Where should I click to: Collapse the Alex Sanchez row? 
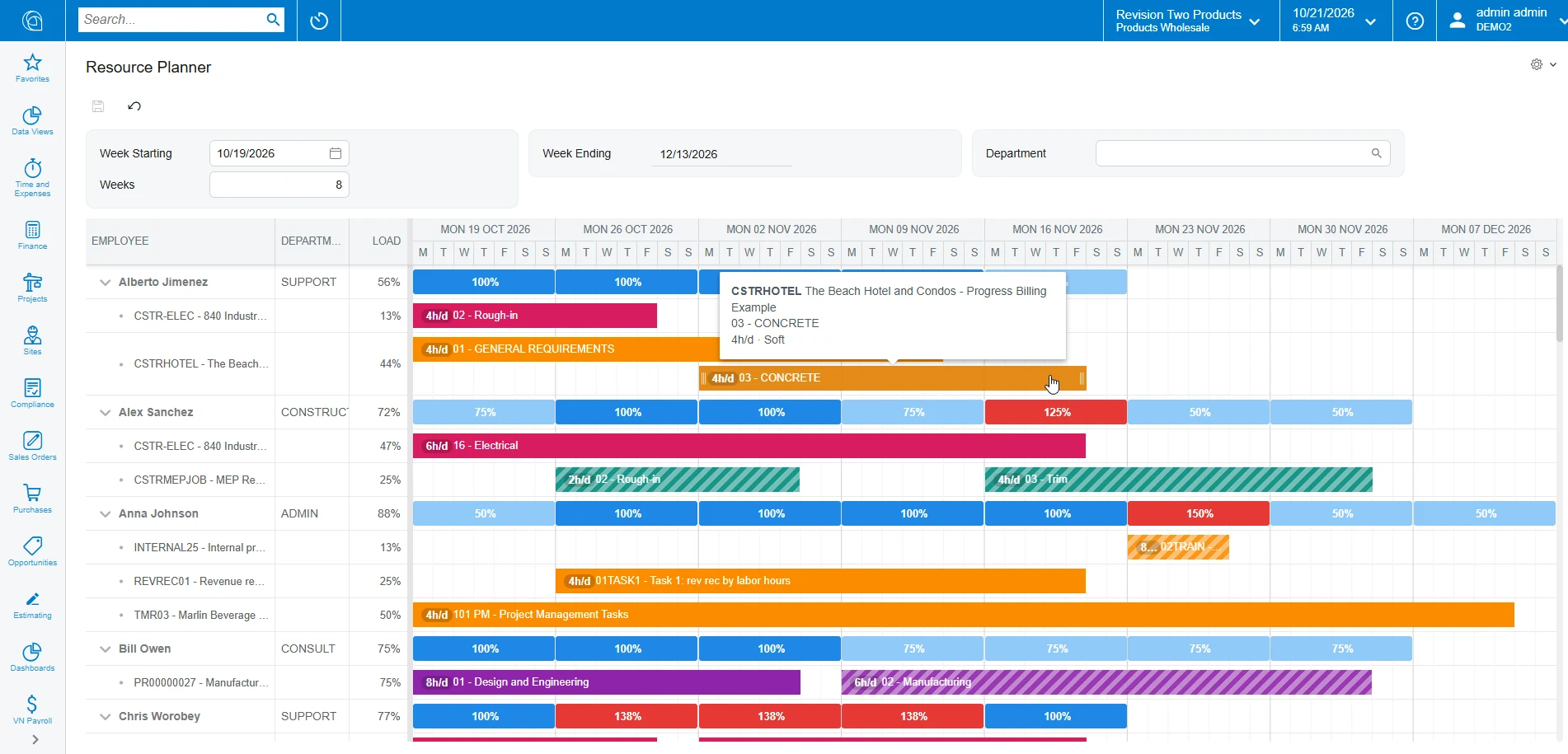(105, 412)
